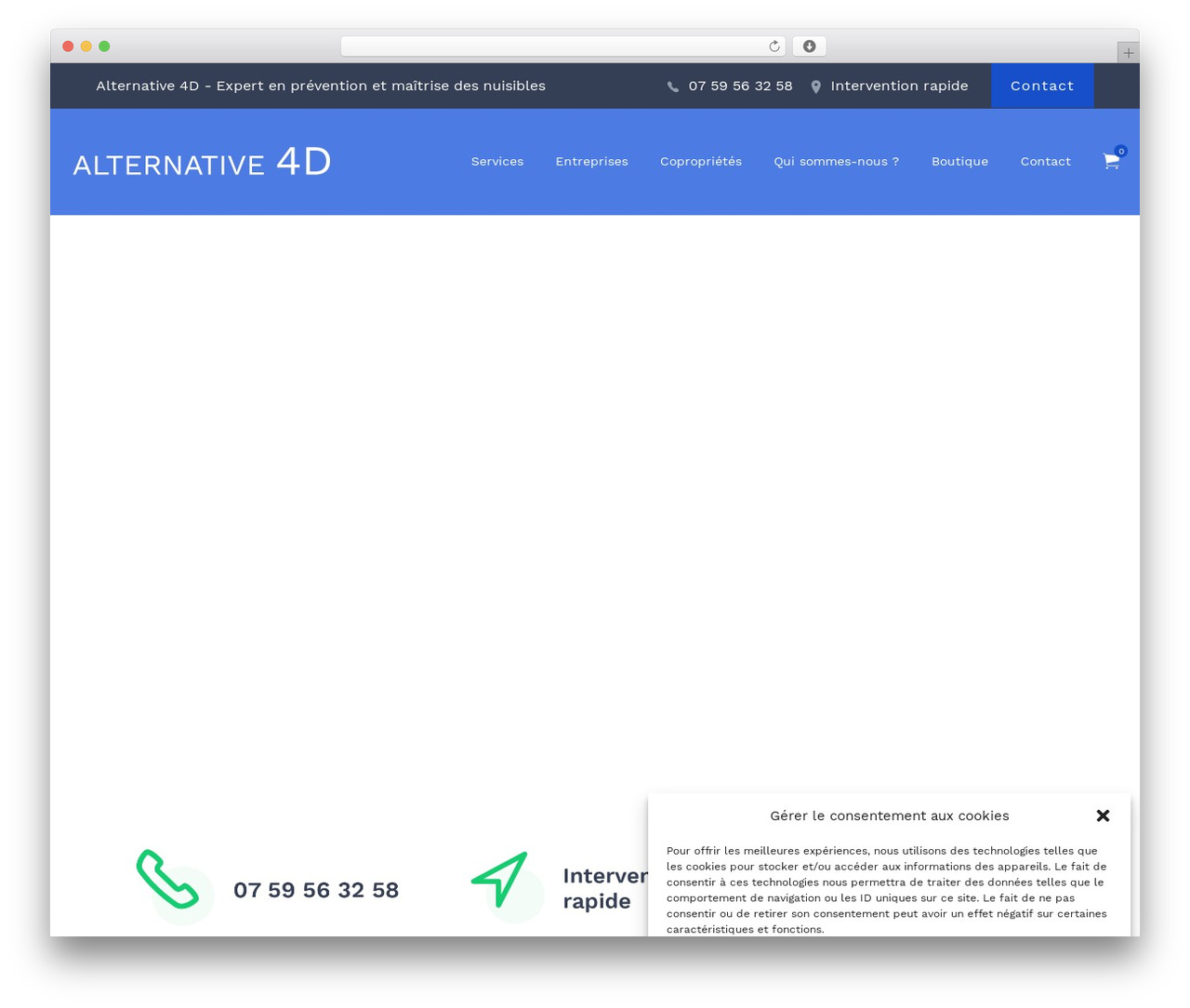Navigate to the Boutique page
The width and height of the screenshot is (1190, 1008).
(x=960, y=162)
